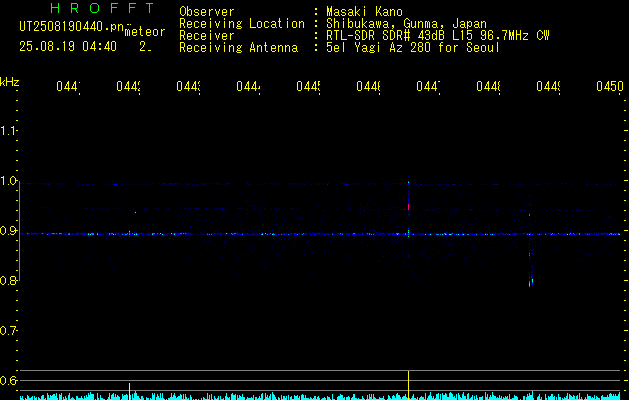Click the 1.0 kHz frequency axis label
The width and height of the screenshot is (629, 400).
[x=8, y=181]
